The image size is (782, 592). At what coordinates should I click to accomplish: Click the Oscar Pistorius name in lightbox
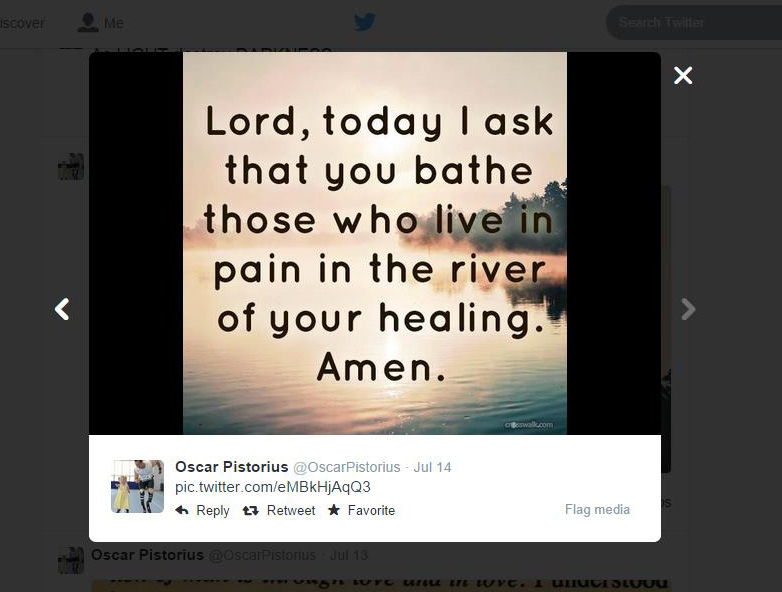(231, 467)
